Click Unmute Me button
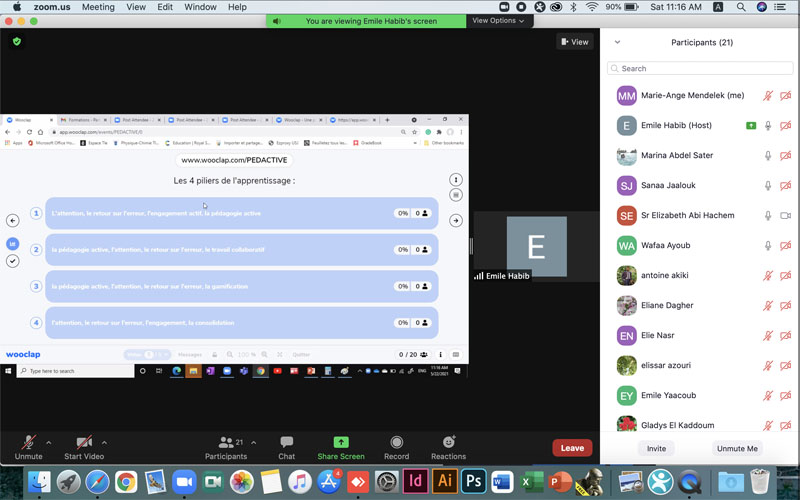800x500 pixels. point(737,448)
